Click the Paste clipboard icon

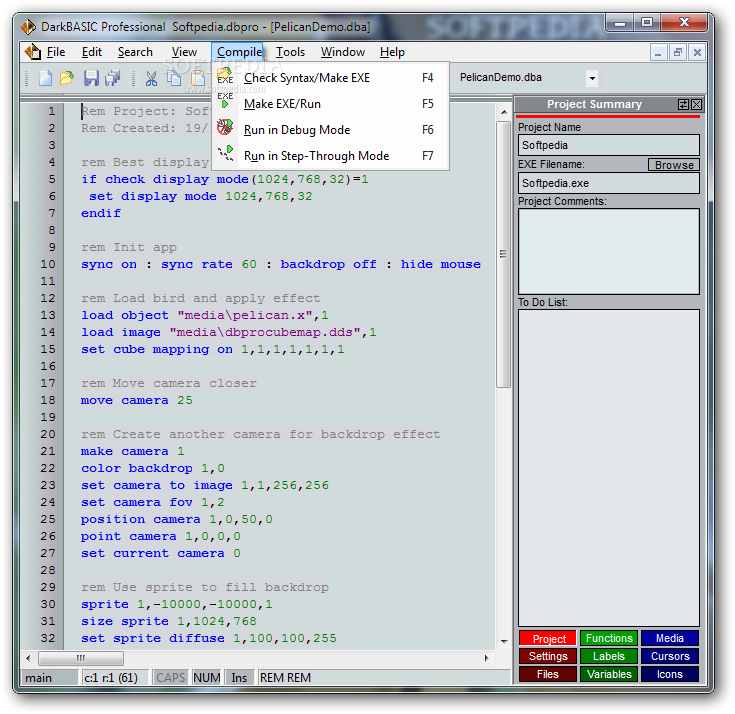point(199,78)
